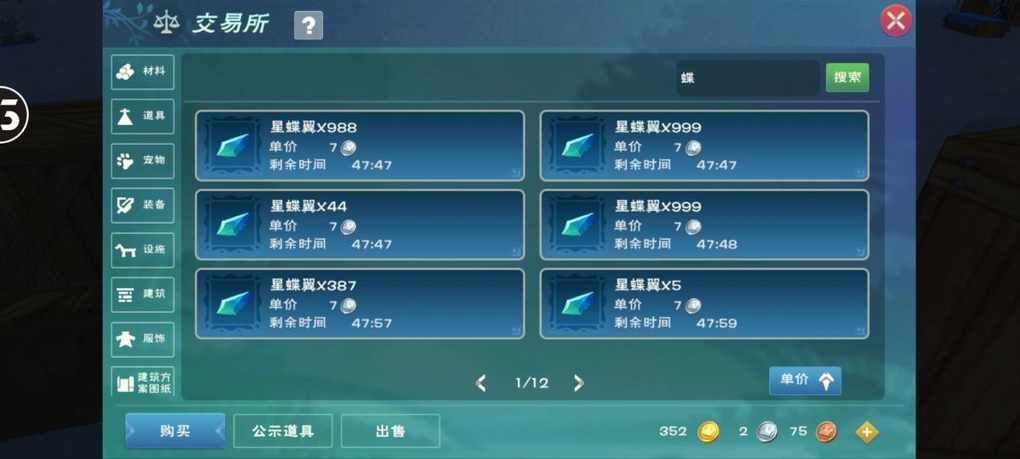Go to previous listings page arrow

(481, 383)
